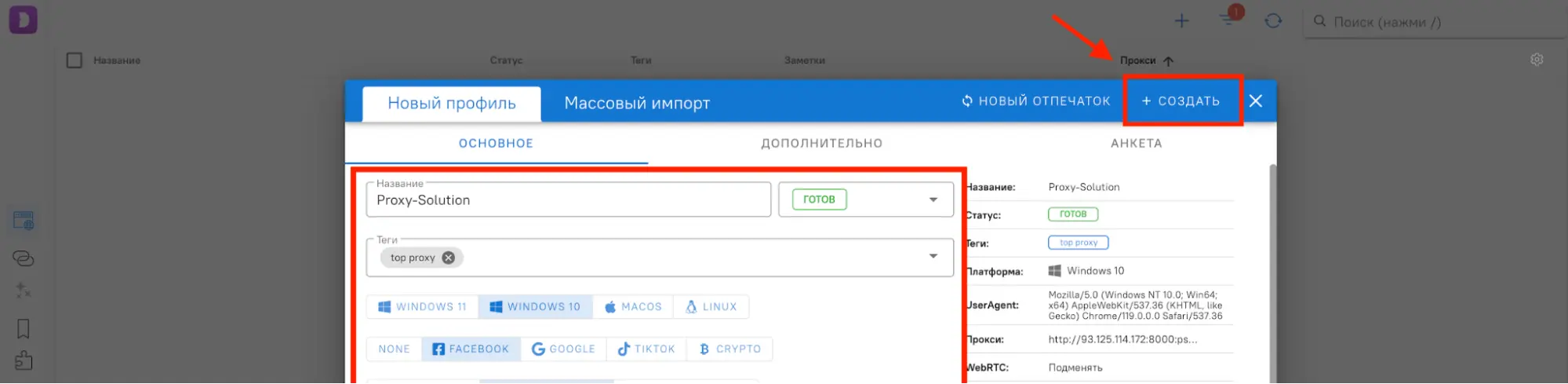Choose Windows 11 platform
Image resolution: width=1568 pixels, height=384 pixels.
[x=423, y=307]
